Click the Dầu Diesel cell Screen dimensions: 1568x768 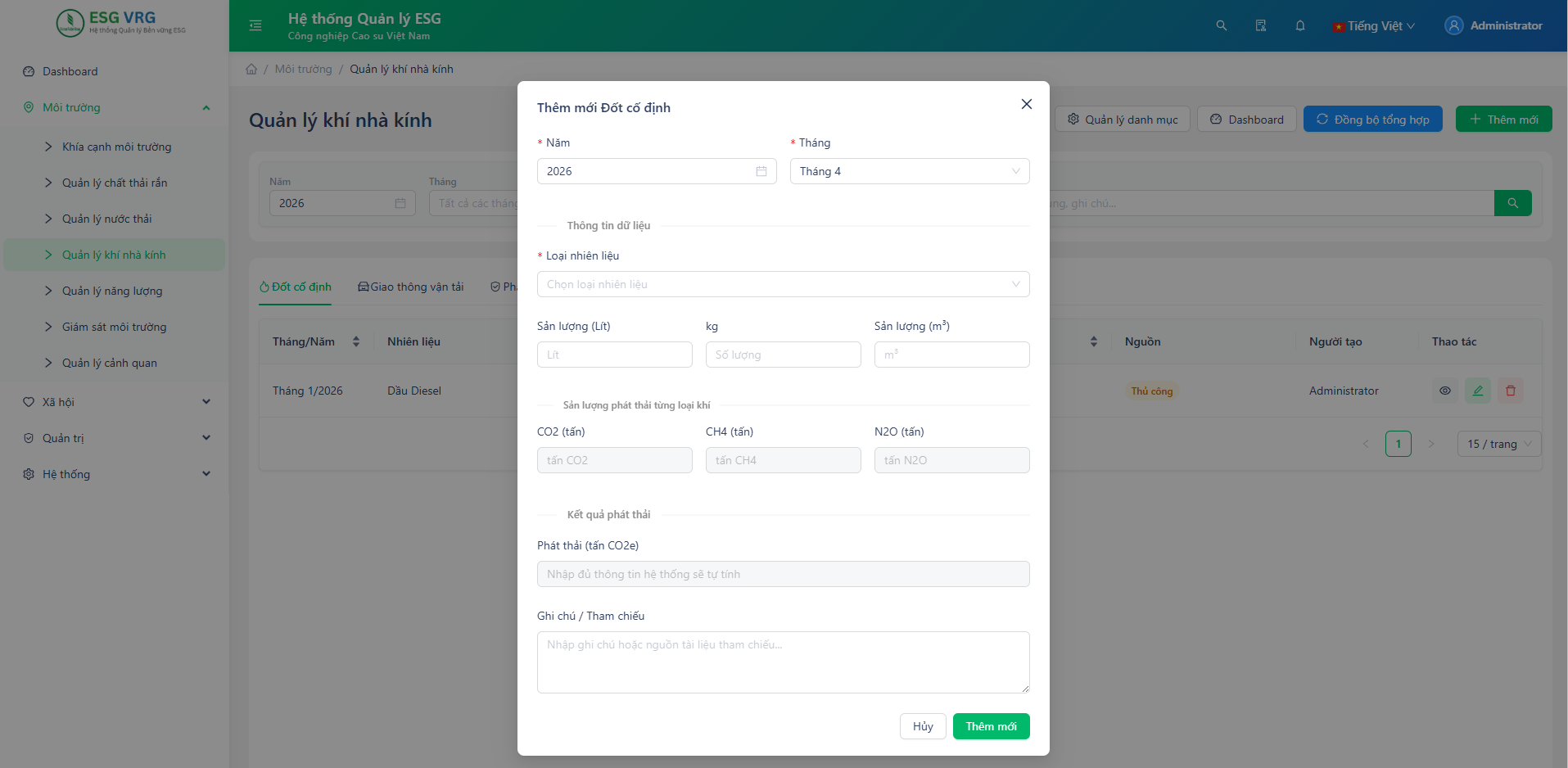tap(414, 391)
